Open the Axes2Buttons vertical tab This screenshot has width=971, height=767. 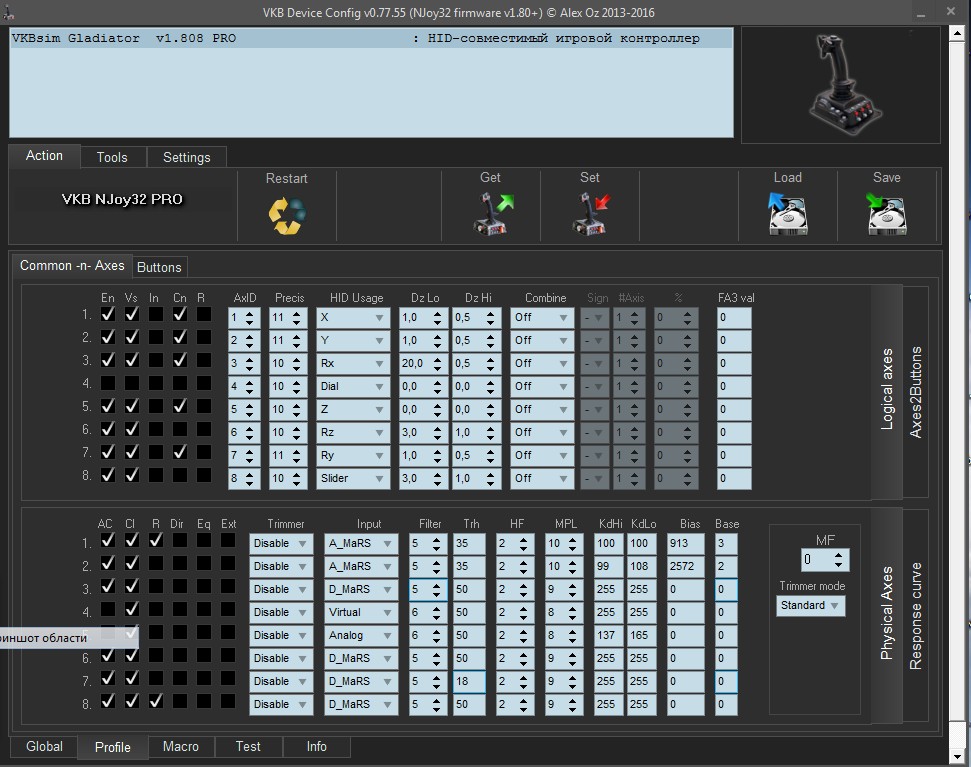coord(915,392)
